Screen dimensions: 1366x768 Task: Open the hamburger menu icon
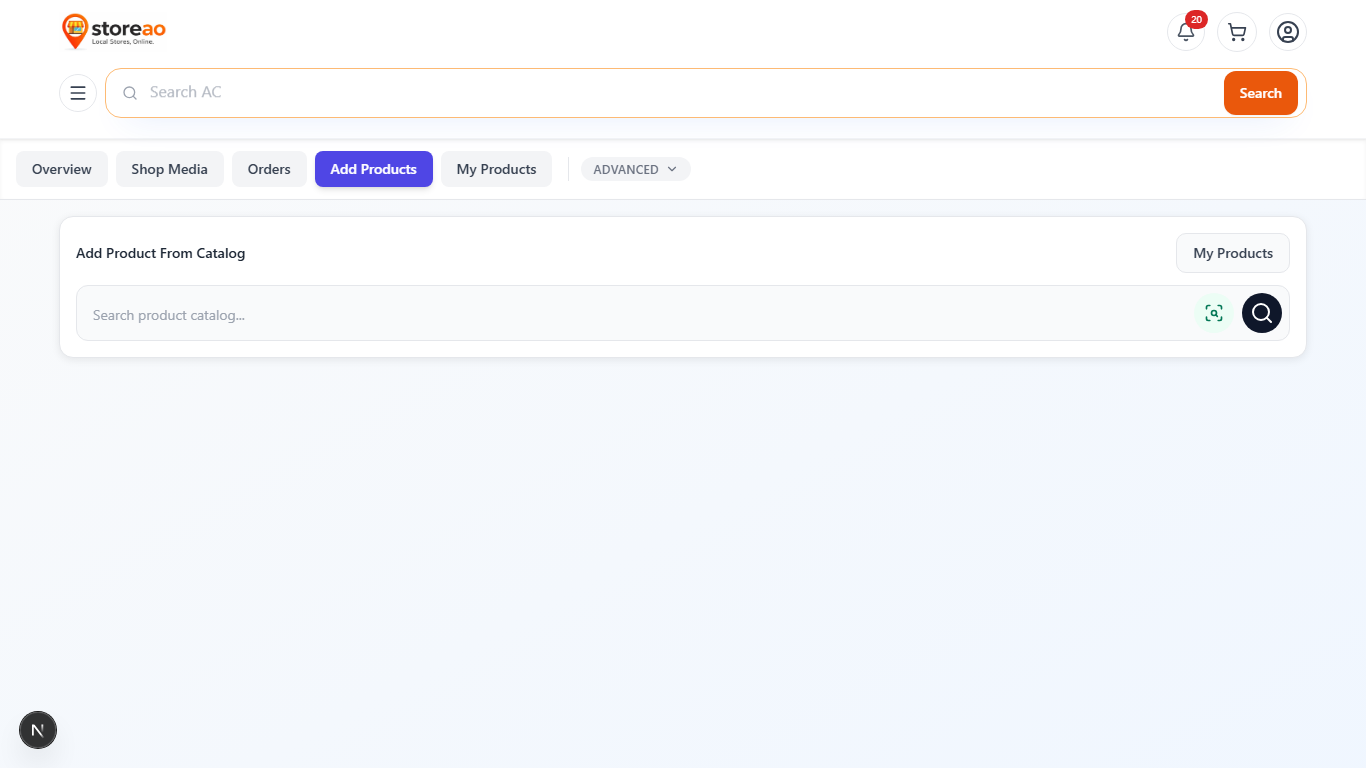(x=78, y=93)
